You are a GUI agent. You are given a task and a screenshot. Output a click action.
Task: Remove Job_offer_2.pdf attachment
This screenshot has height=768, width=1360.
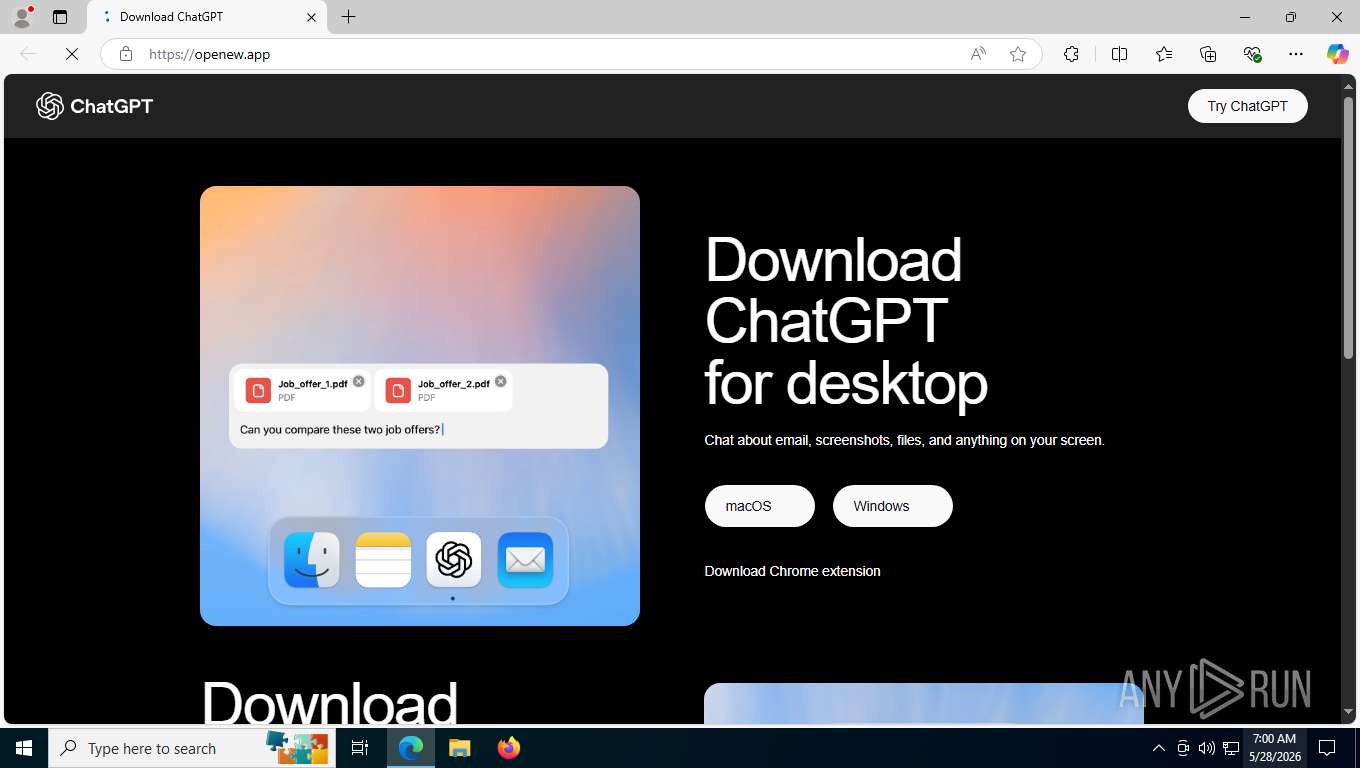point(501,381)
